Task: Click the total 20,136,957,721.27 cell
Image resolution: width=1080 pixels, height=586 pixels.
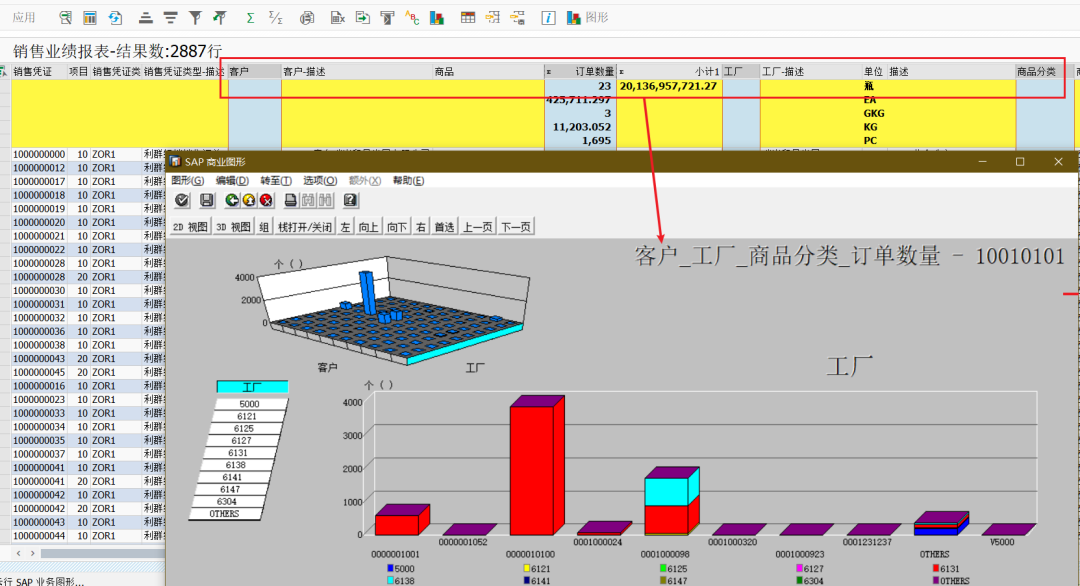Action: [669, 86]
